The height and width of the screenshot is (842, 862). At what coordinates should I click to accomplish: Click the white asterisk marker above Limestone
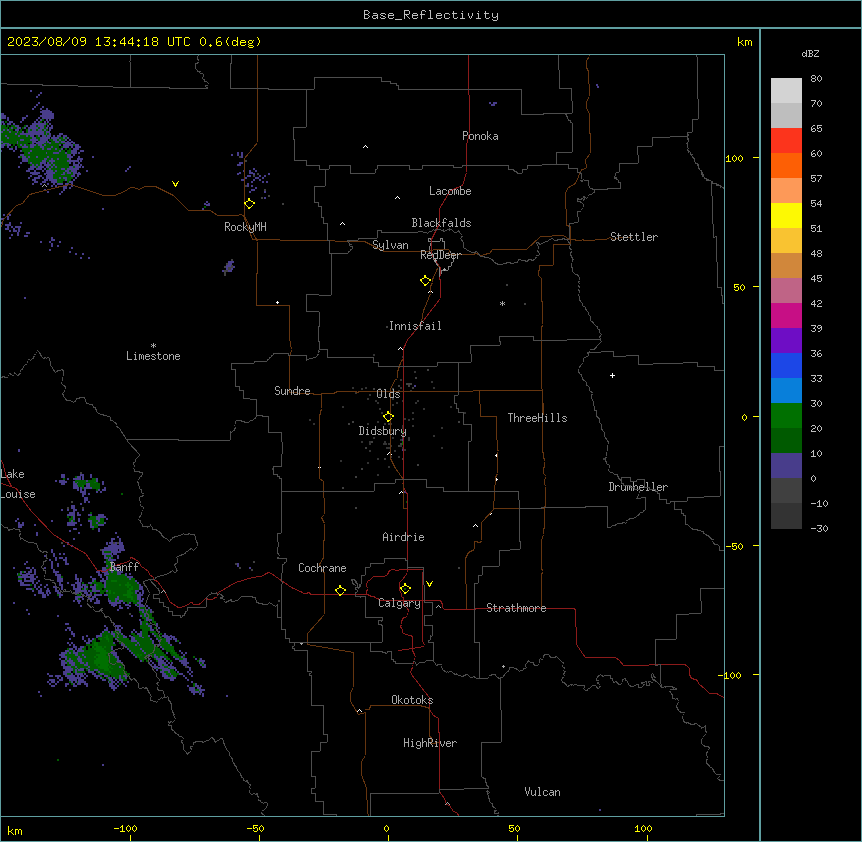coord(153,346)
